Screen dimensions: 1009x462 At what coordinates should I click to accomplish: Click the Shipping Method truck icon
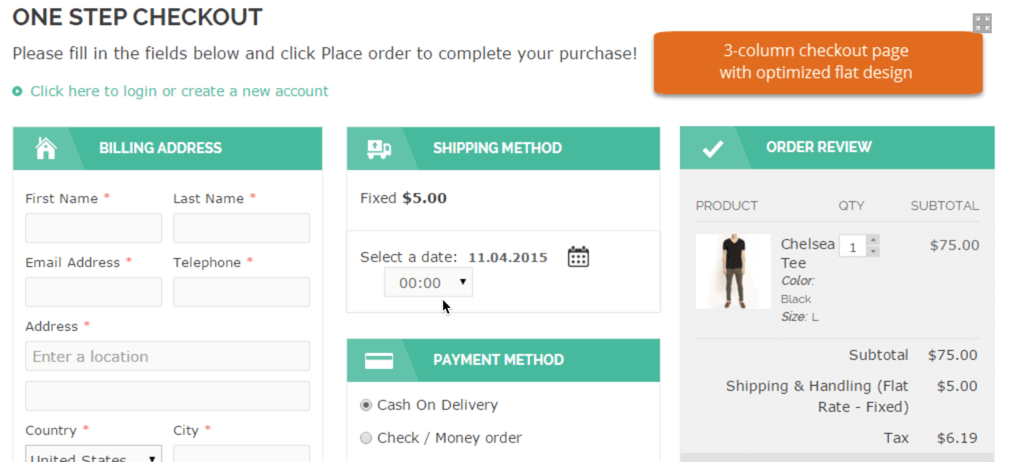(x=379, y=148)
